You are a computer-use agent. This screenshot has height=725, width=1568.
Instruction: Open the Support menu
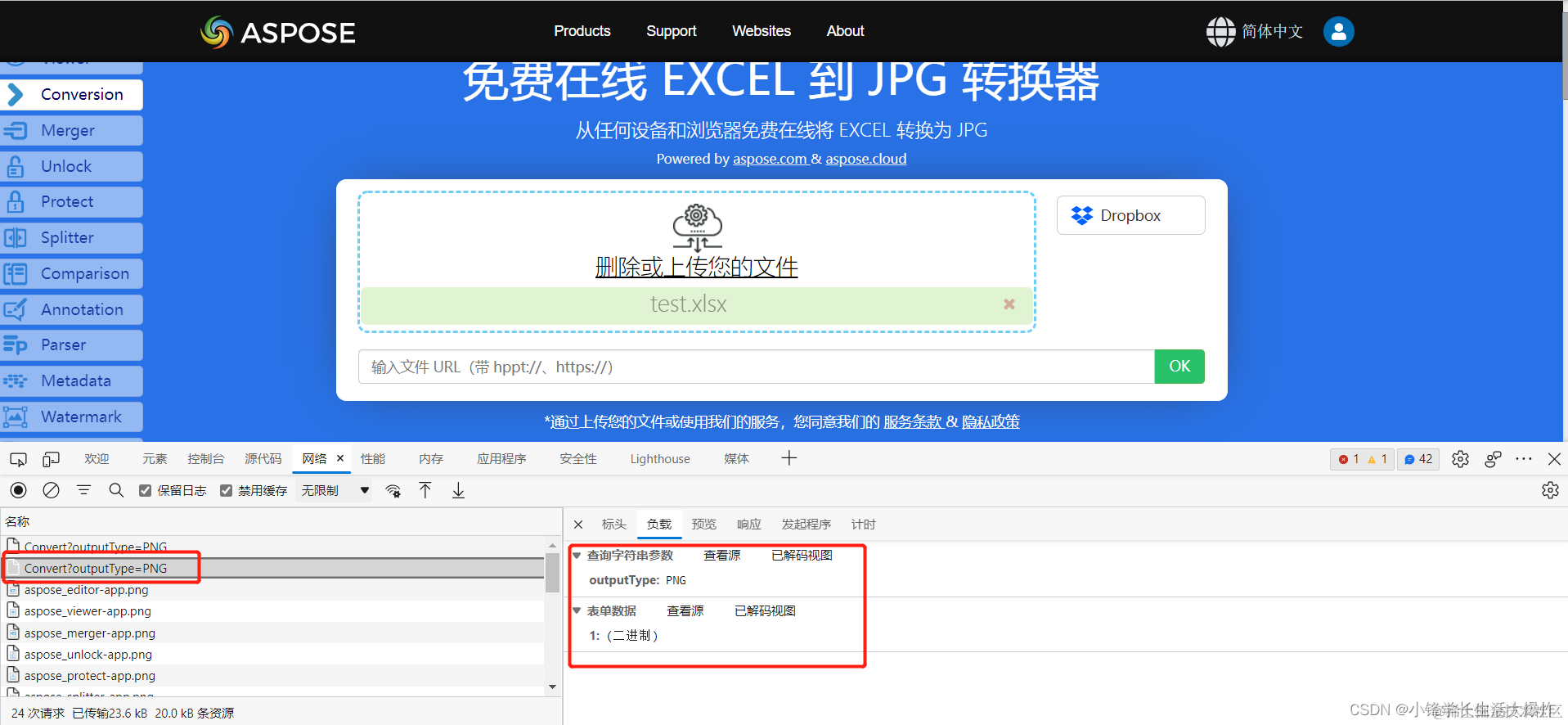coord(671,31)
